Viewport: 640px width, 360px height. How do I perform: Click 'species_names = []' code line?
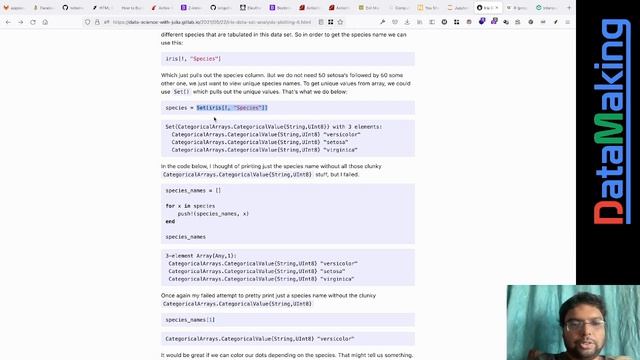coord(193,191)
